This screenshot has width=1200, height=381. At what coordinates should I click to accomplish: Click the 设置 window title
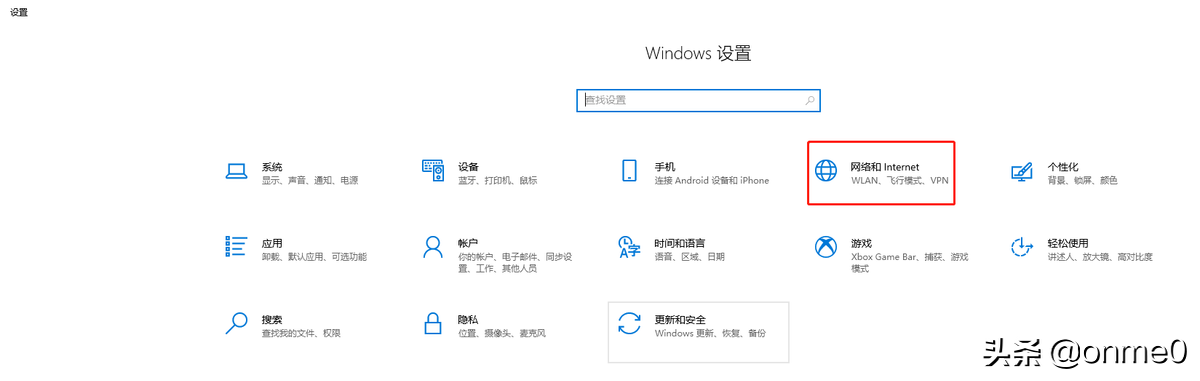19,12
